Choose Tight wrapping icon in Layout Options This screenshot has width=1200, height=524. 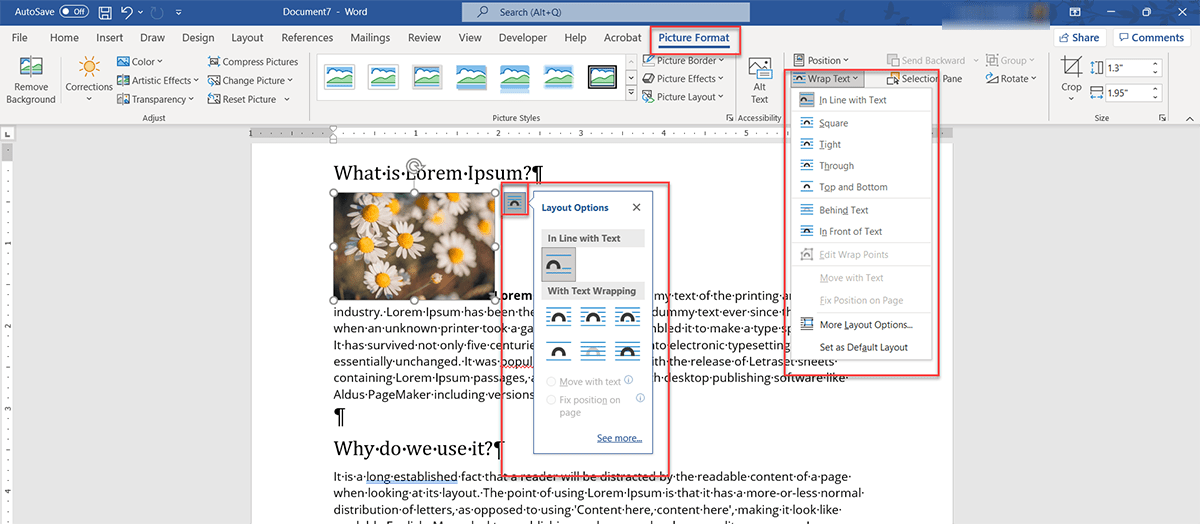(x=594, y=317)
